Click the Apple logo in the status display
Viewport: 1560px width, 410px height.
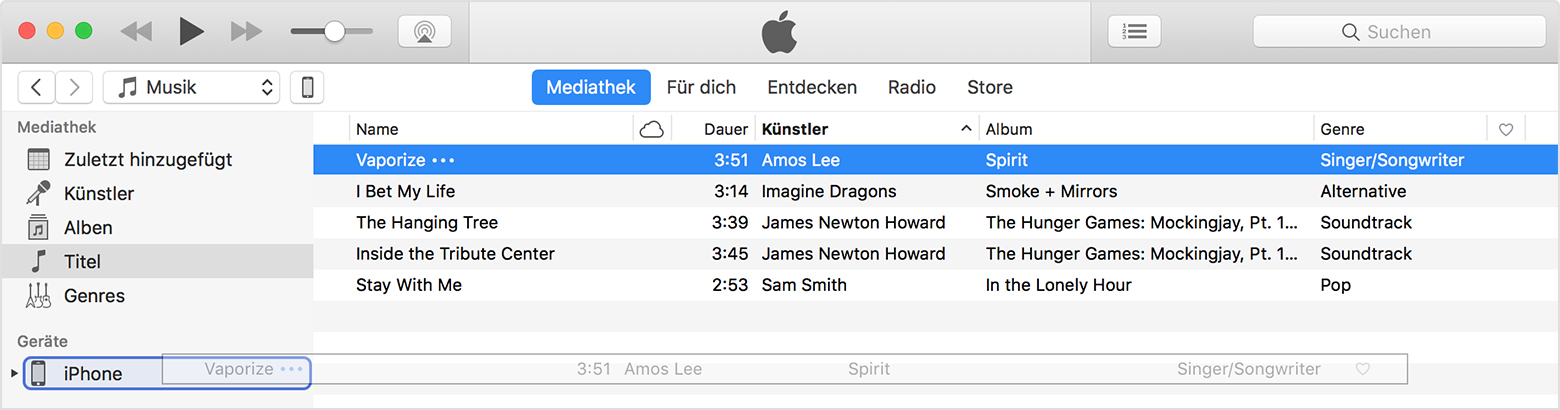tap(779, 32)
